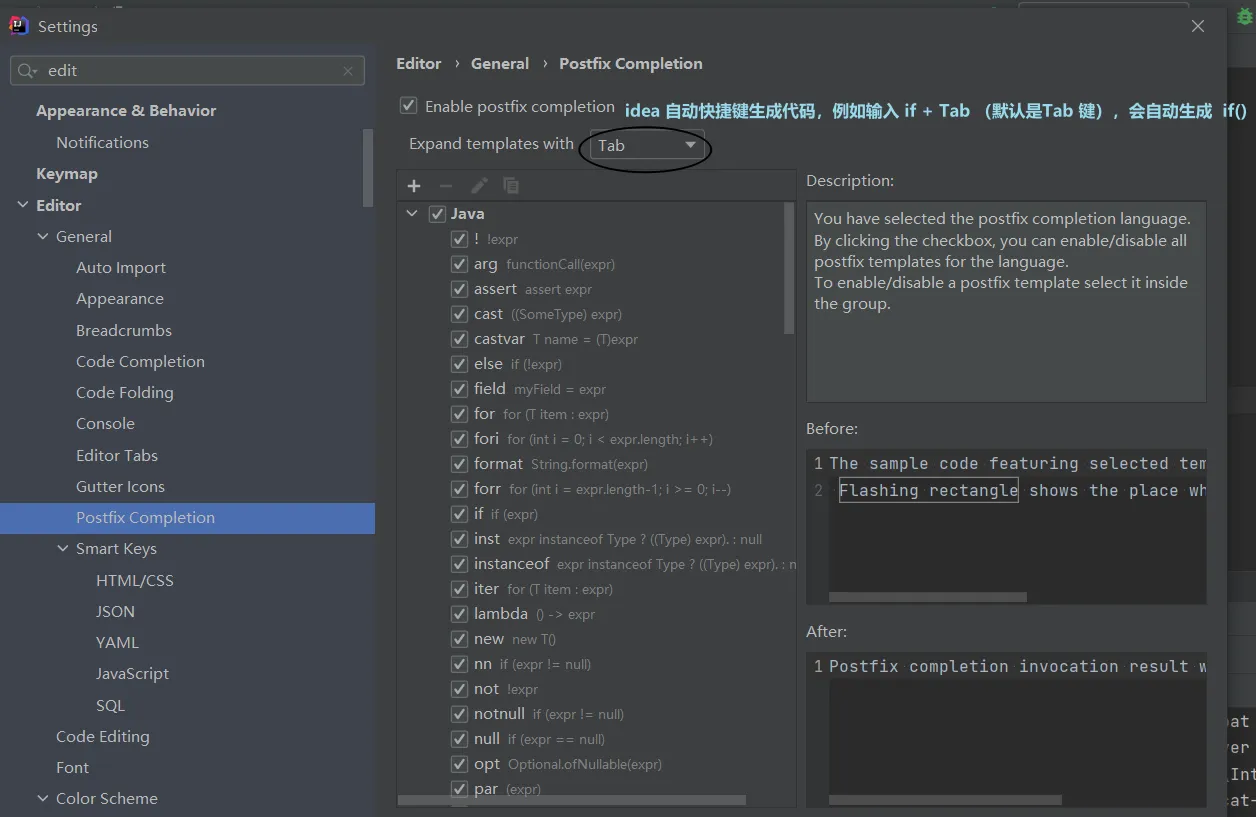Select the format String.format(expr) row
This screenshot has height=817, width=1256.
596,464
